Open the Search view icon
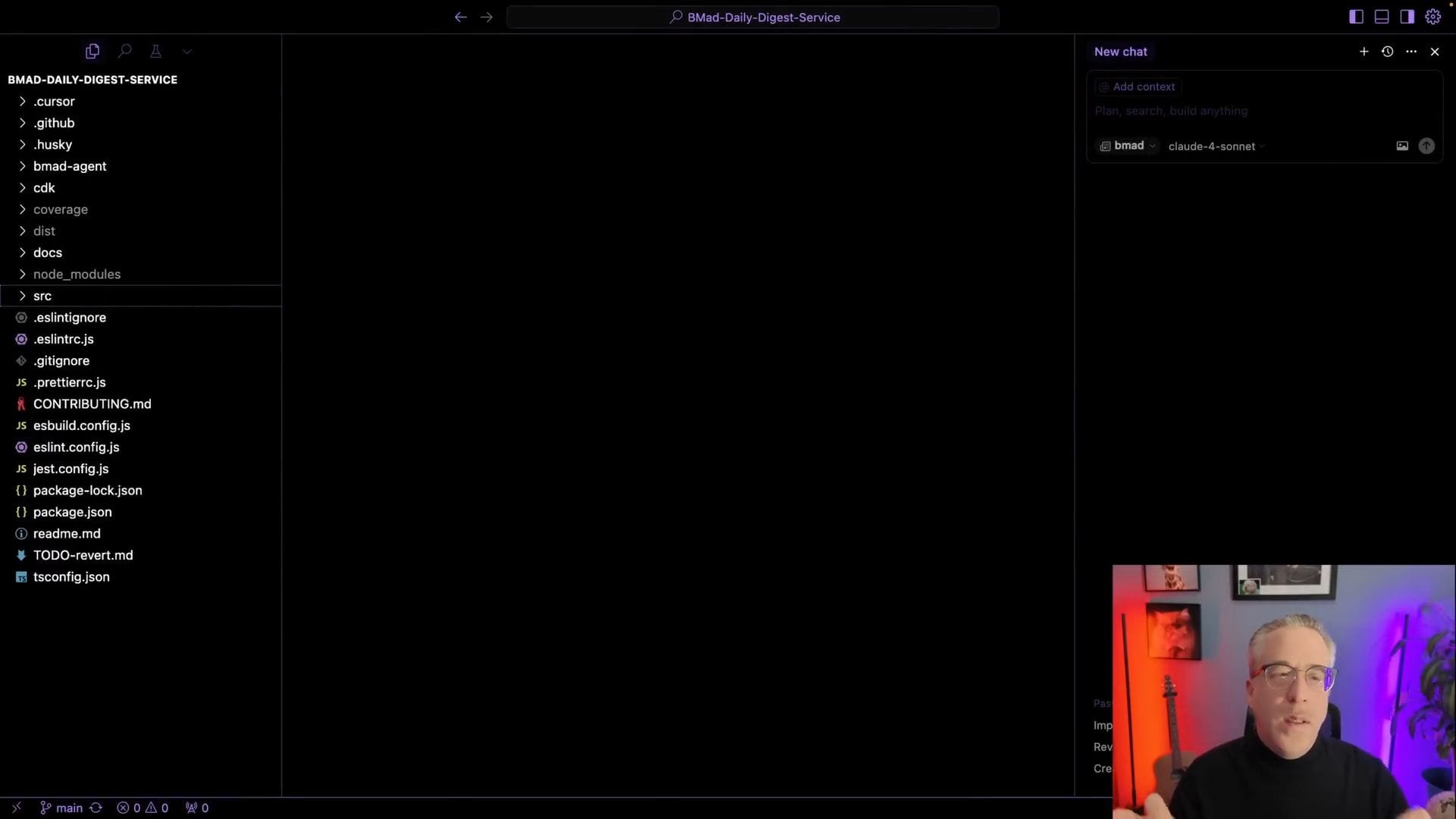Image resolution: width=1456 pixels, height=819 pixels. [x=125, y=51]
